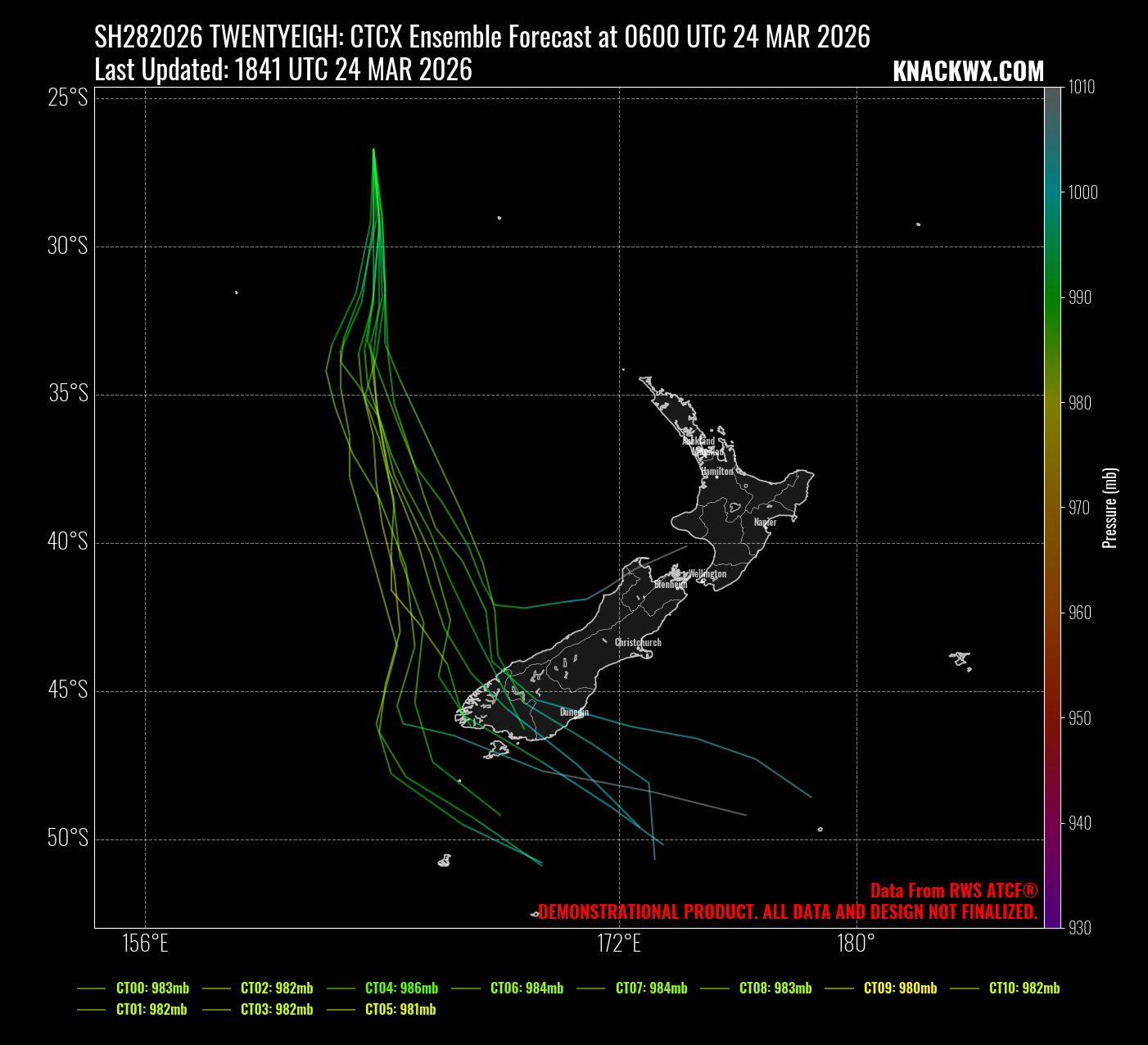Screen dimensions: 1148x1045
Task: Click the CT10: 982mb legend entry
Action: coord(1024,988)
